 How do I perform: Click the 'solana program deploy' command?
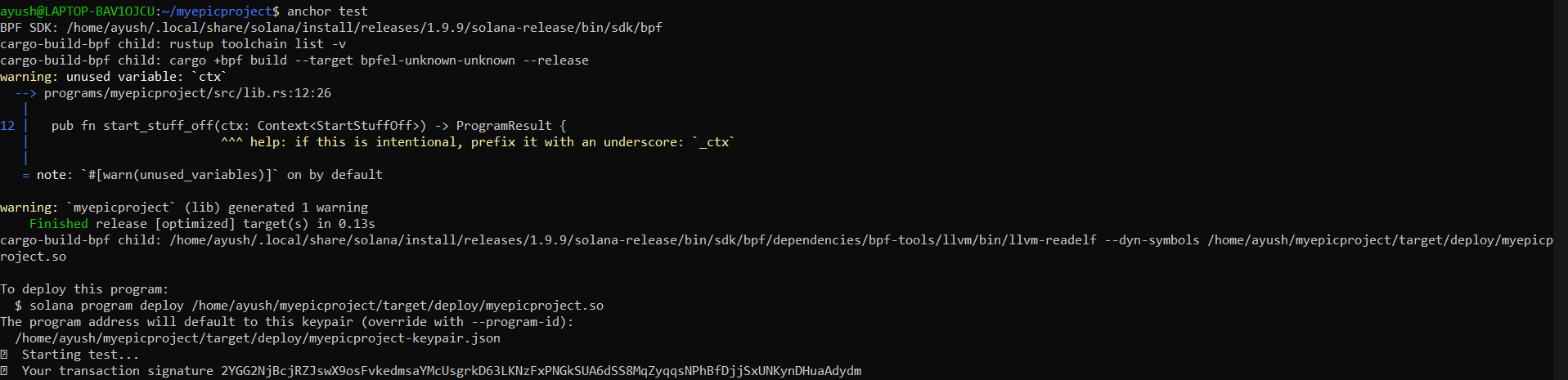coord(309,306)
